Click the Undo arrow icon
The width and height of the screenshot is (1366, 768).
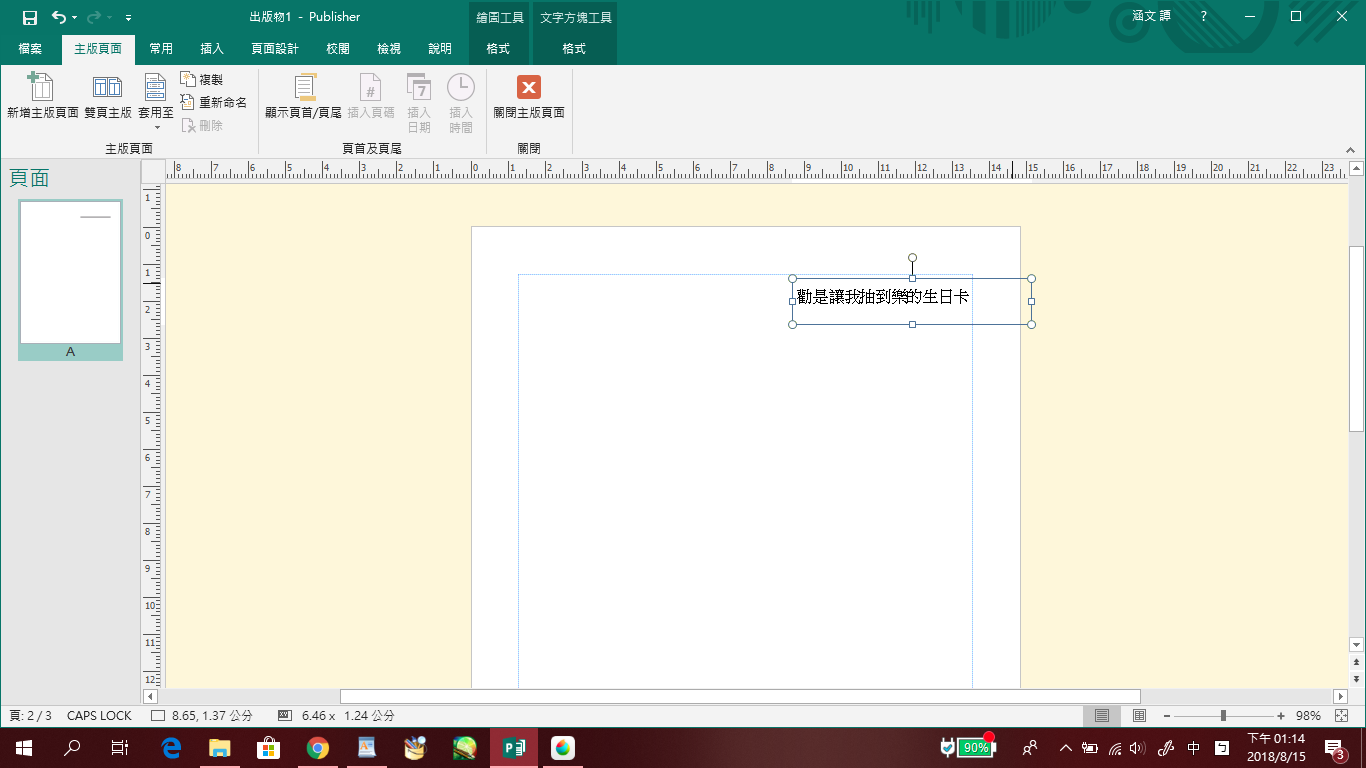58,17
